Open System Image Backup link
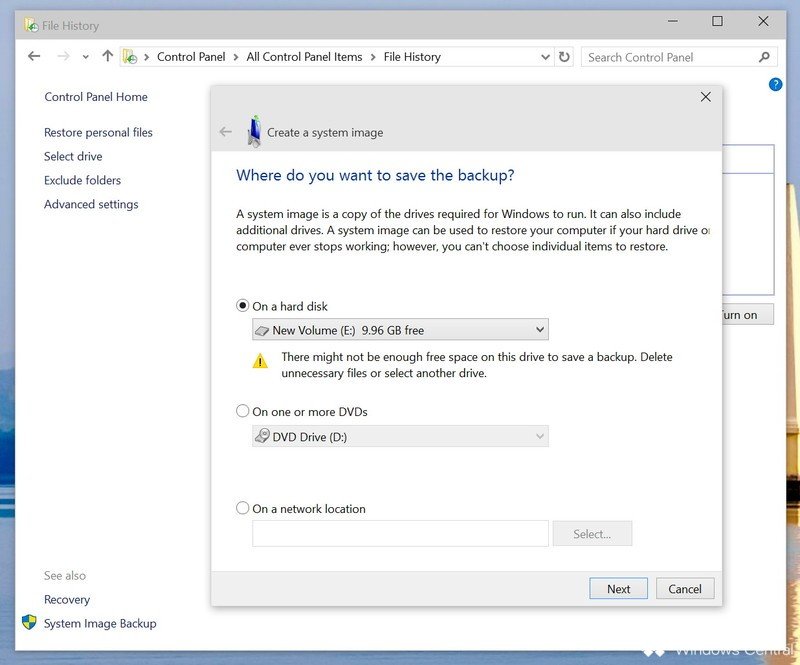800x665 pixels. pos(100,623)
